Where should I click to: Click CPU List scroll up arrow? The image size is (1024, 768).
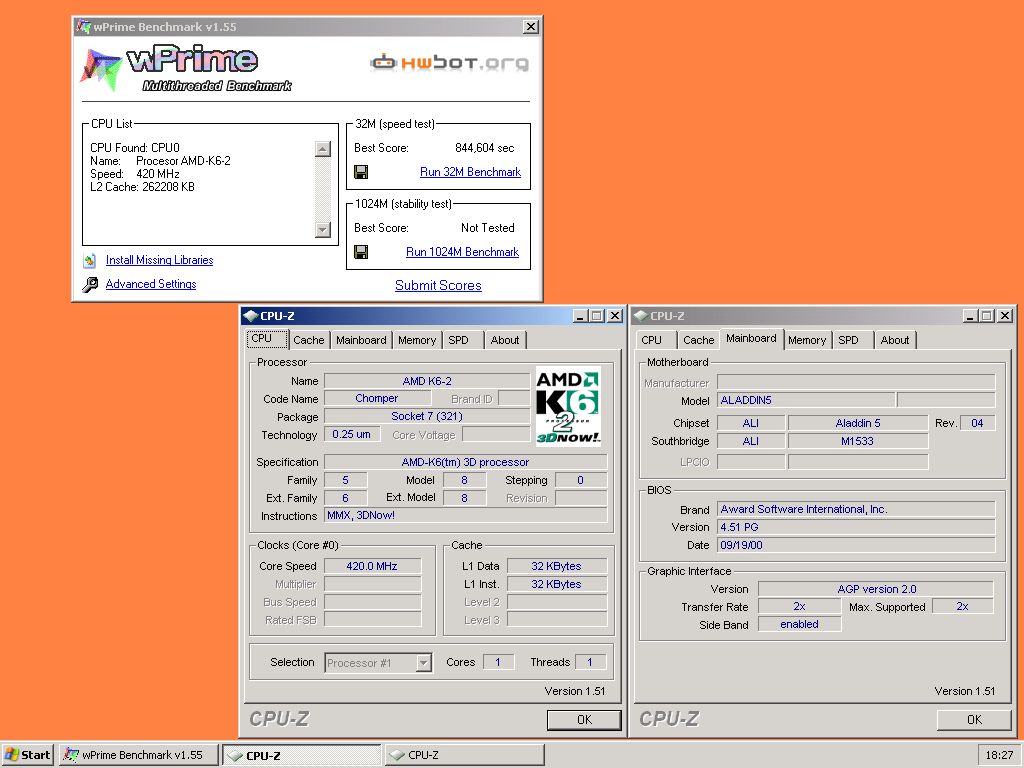coord(323,149)
